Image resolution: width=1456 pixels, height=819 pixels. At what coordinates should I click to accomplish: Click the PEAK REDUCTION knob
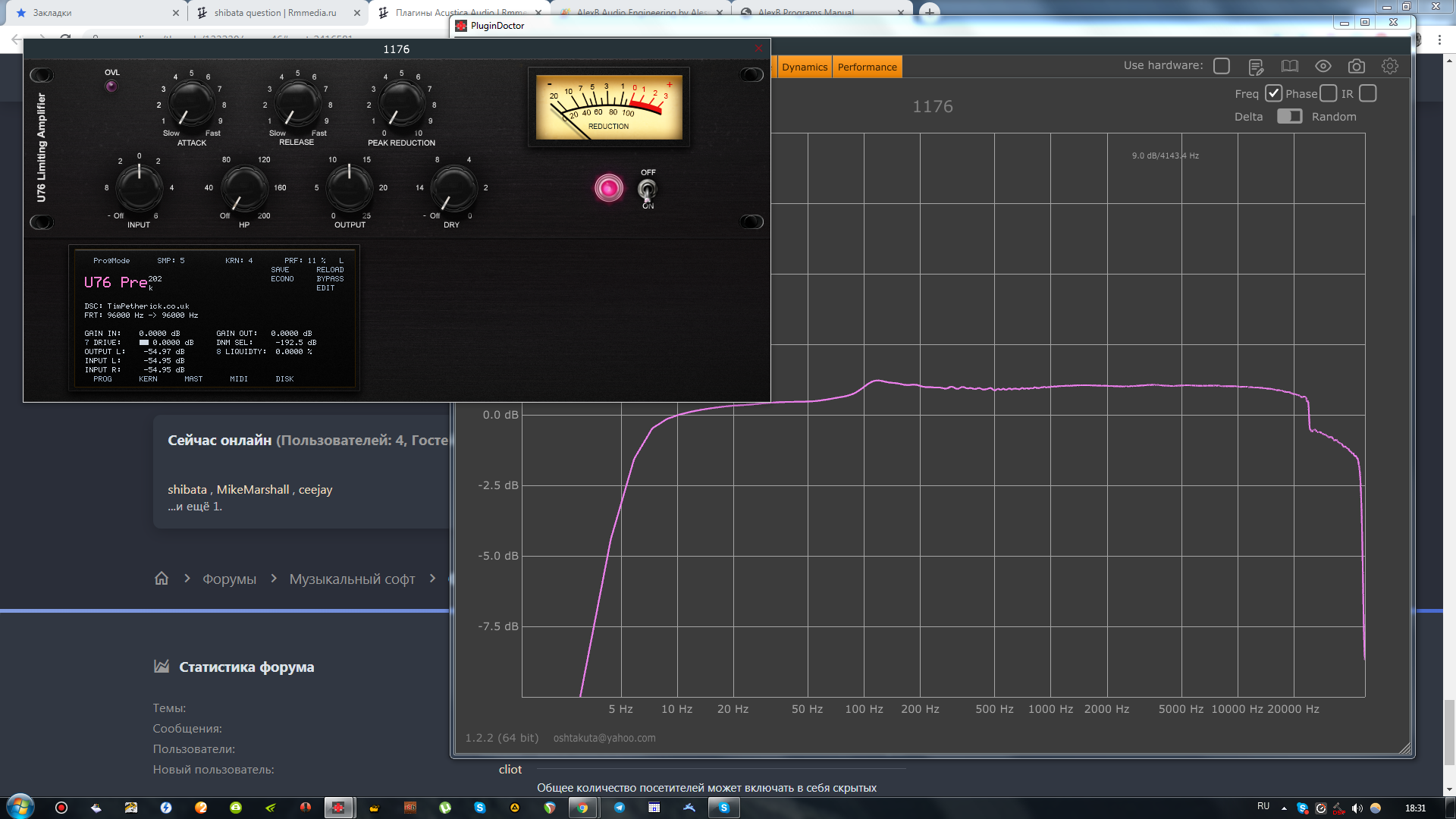point(401,105)
